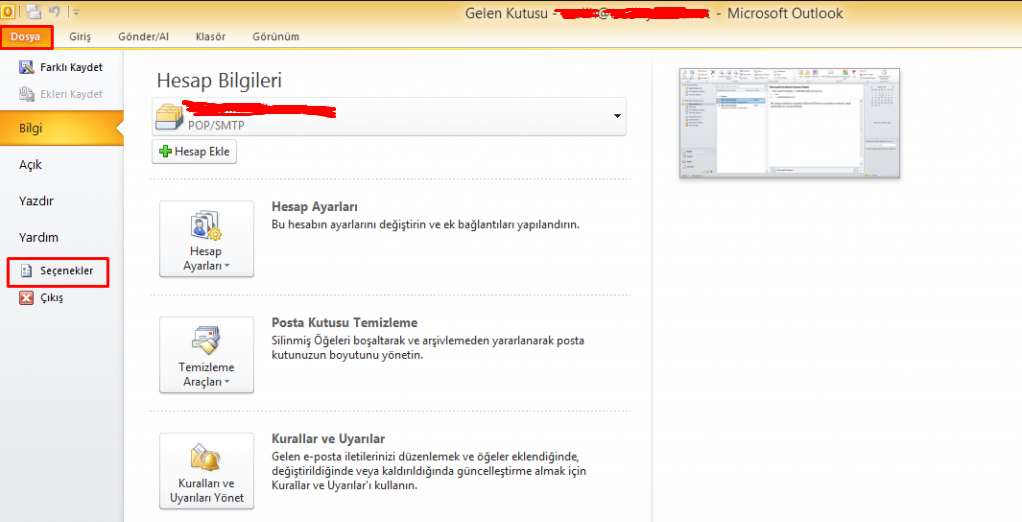
Task: Click the Kurallar ve Uyarılar heading
Action: coord(328,439)
